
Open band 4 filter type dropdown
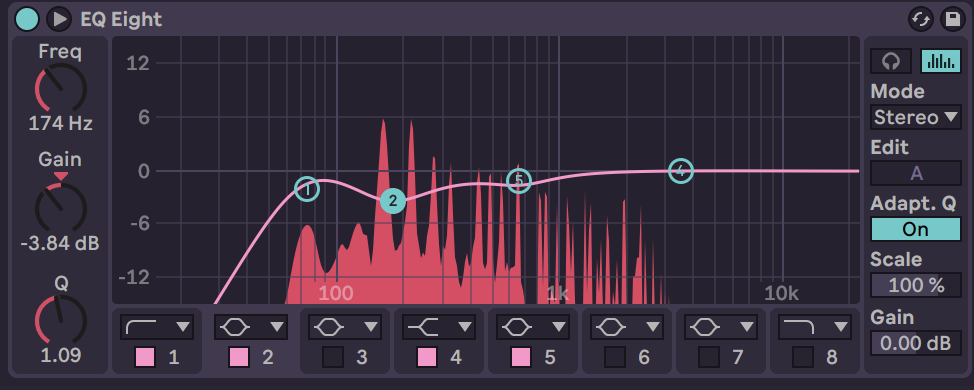[x=439, y=327]
